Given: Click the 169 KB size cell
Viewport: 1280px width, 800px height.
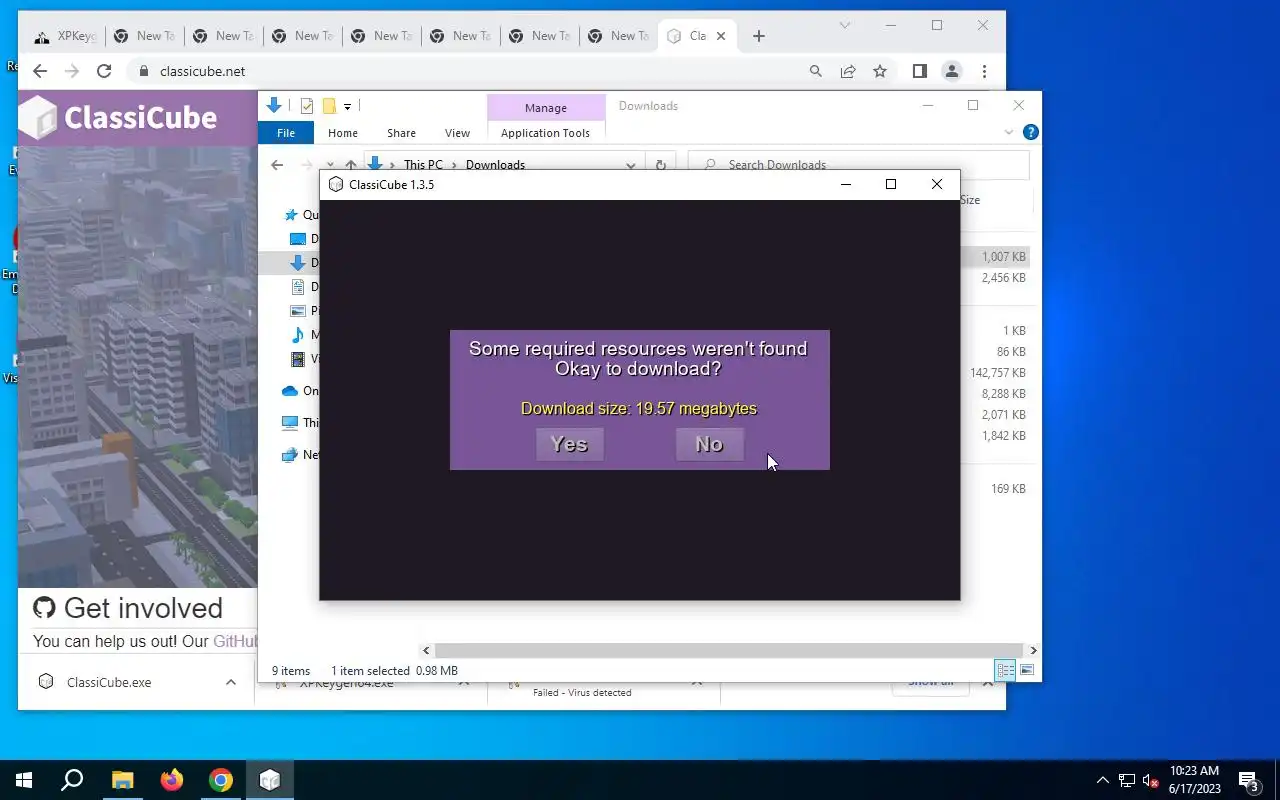Looking at the screenshot, I should 1008,489.
